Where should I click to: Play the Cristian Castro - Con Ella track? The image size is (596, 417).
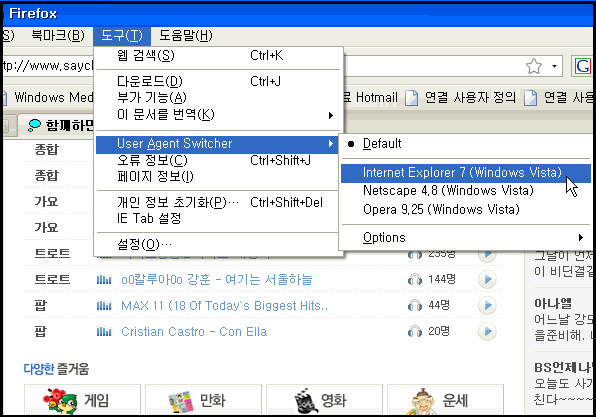(487, 331)
